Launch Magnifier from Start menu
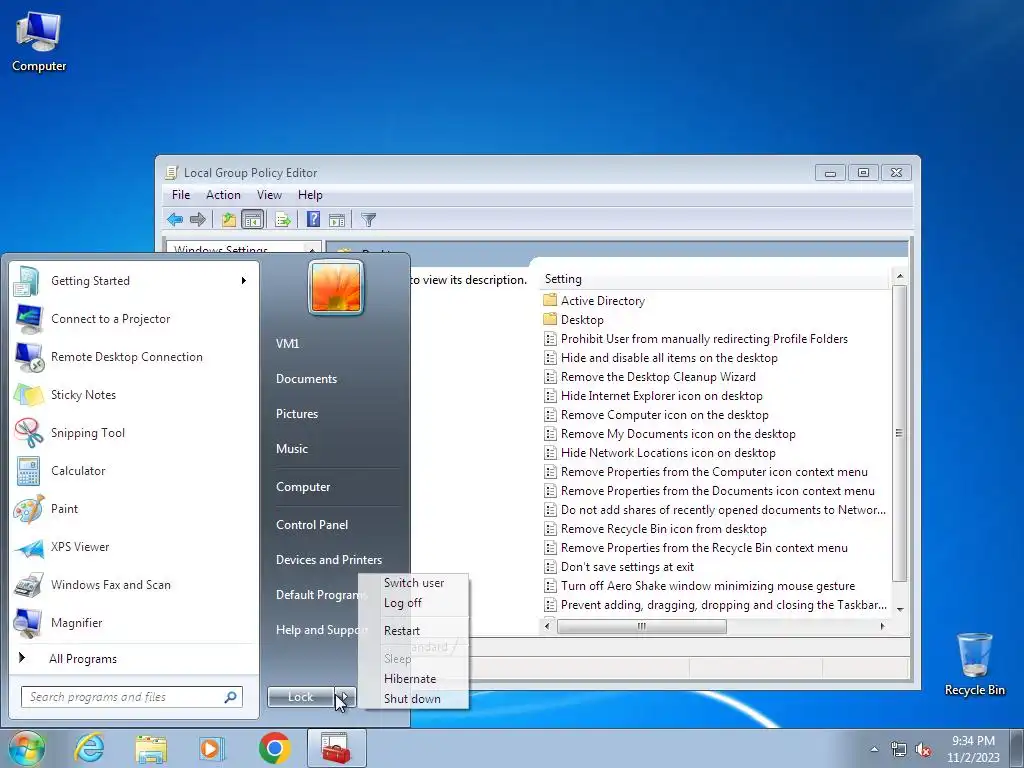The image size is (1024, 768). tap(134, 622)
